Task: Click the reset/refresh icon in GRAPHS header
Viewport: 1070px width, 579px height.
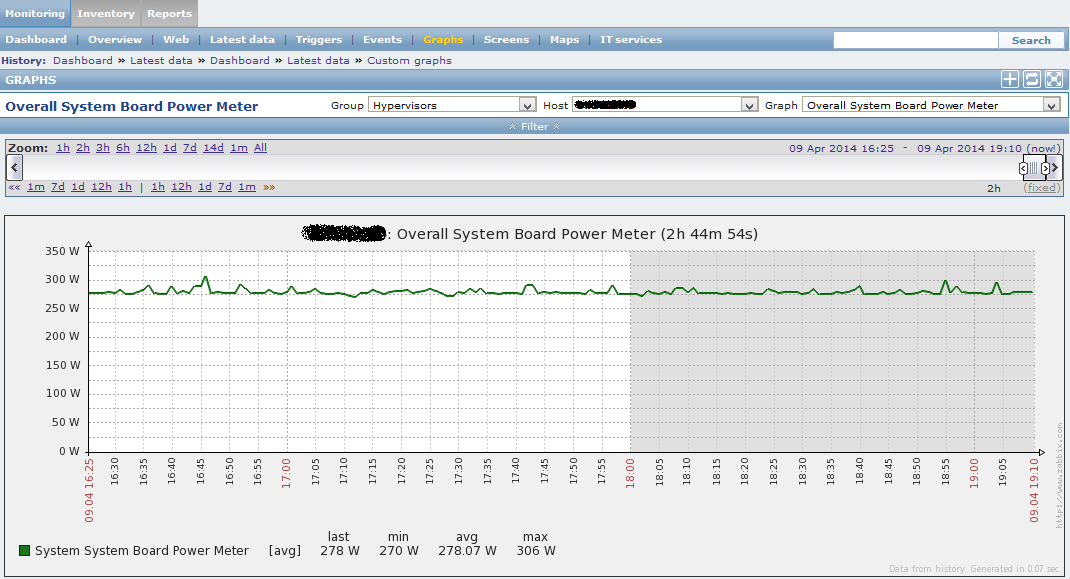Action: coord(1032,80)
